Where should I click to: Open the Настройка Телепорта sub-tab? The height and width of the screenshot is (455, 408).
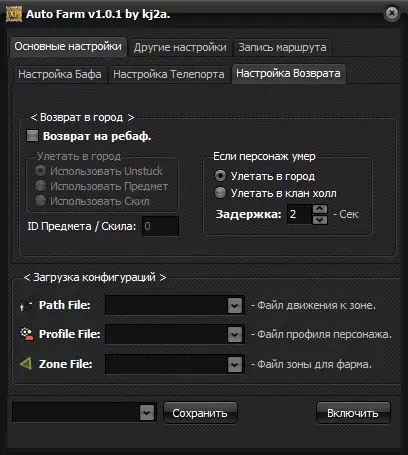coord(169,74)
